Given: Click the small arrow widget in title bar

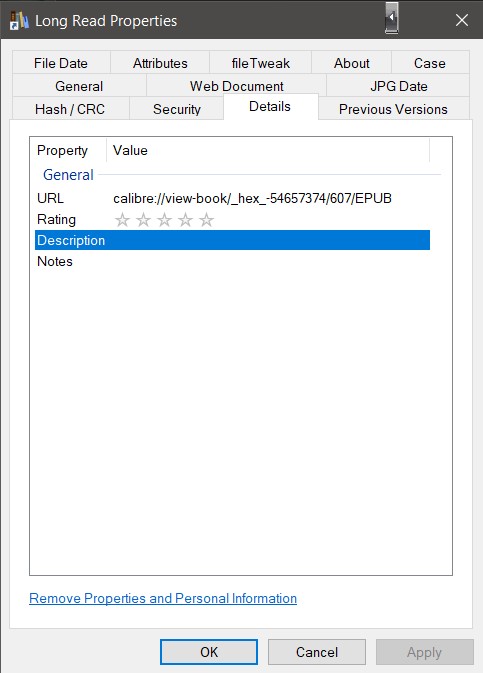Looking at the screenshot, I should (392, 18).
